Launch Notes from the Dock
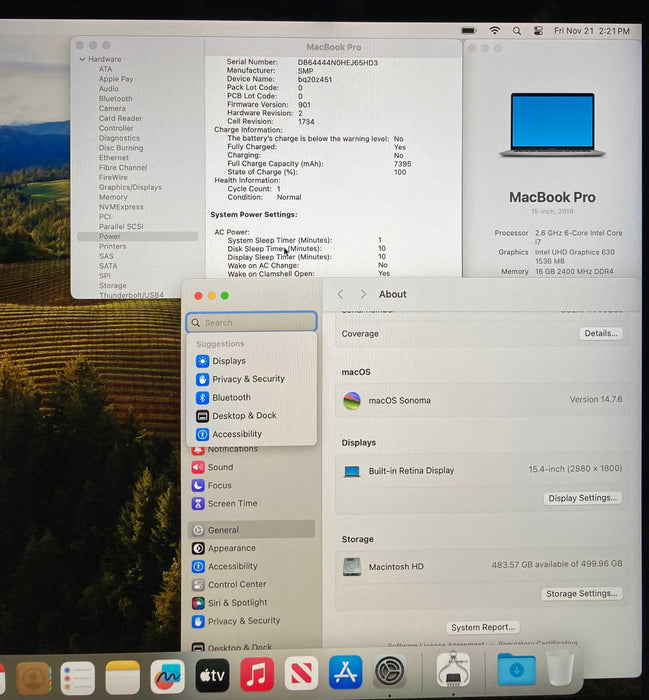 click(123, 677)
